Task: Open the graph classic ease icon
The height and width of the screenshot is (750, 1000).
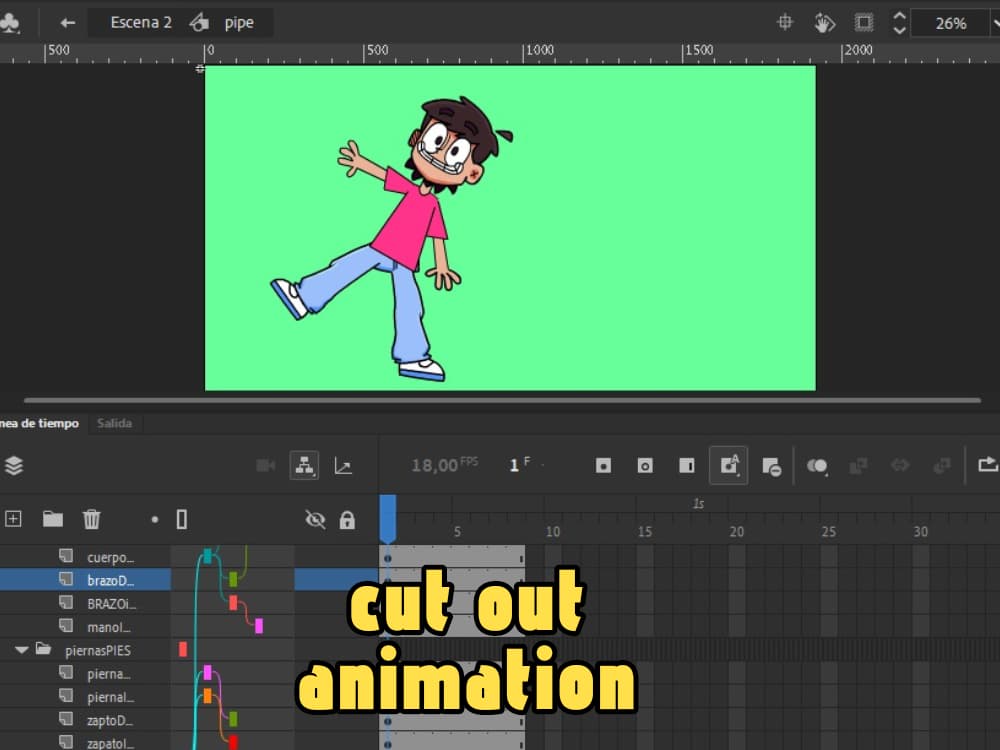Action: [343, 466]
